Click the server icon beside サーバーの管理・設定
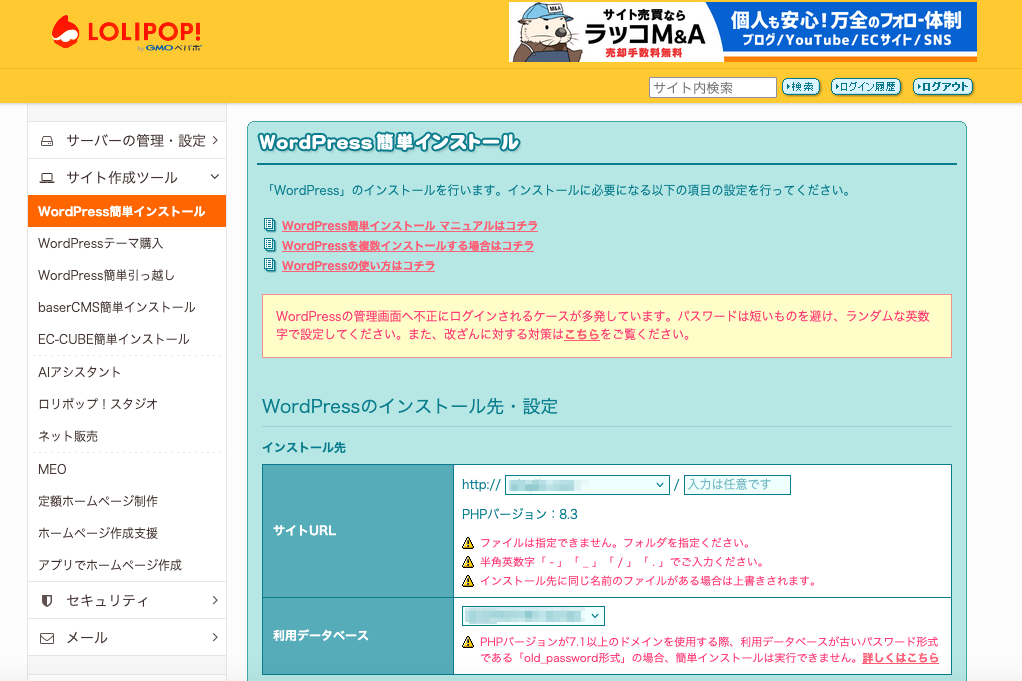The height and width of the screenshot is (681, 1022). (x=47, y=141)
